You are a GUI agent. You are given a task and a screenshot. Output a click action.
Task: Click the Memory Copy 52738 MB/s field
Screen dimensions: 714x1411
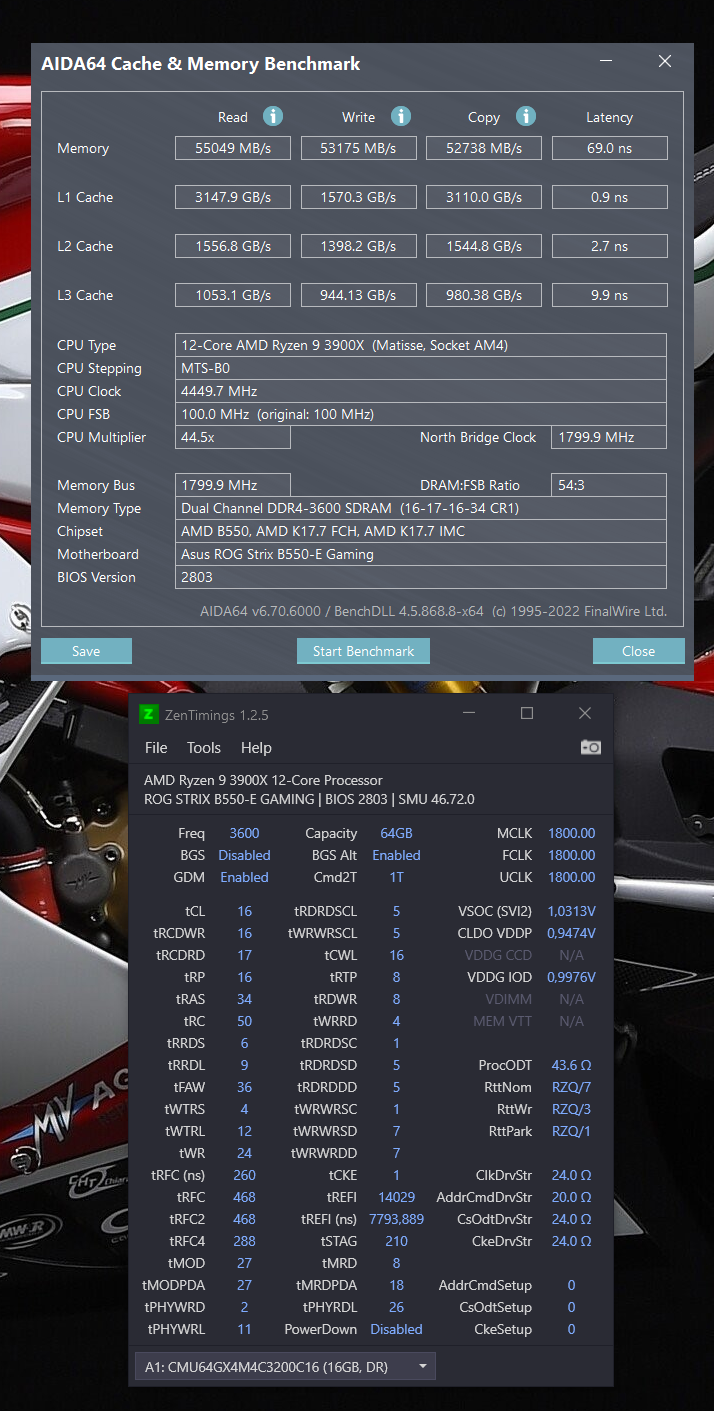pos(484,148)
